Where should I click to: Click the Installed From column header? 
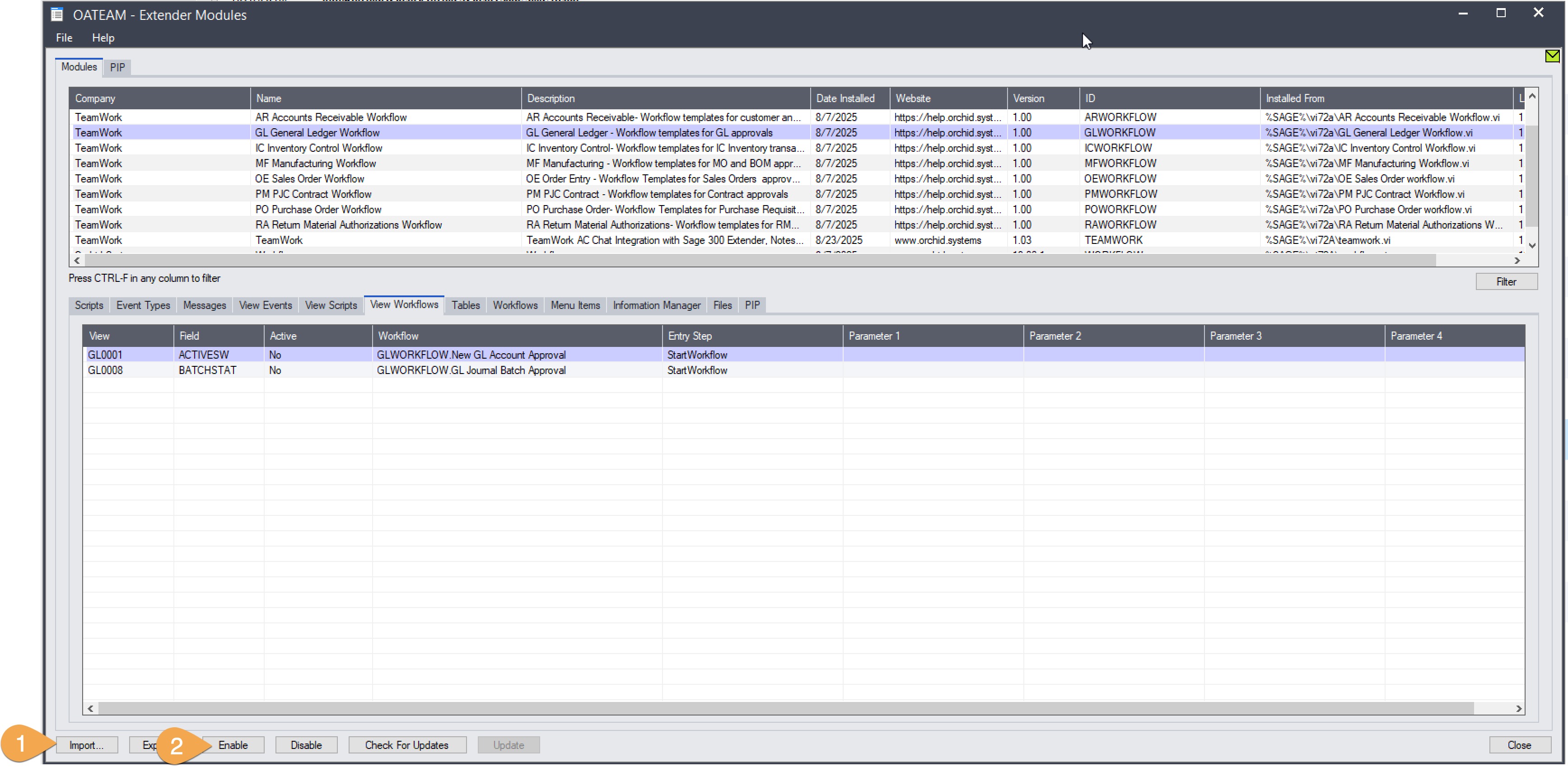[1386, 98]
